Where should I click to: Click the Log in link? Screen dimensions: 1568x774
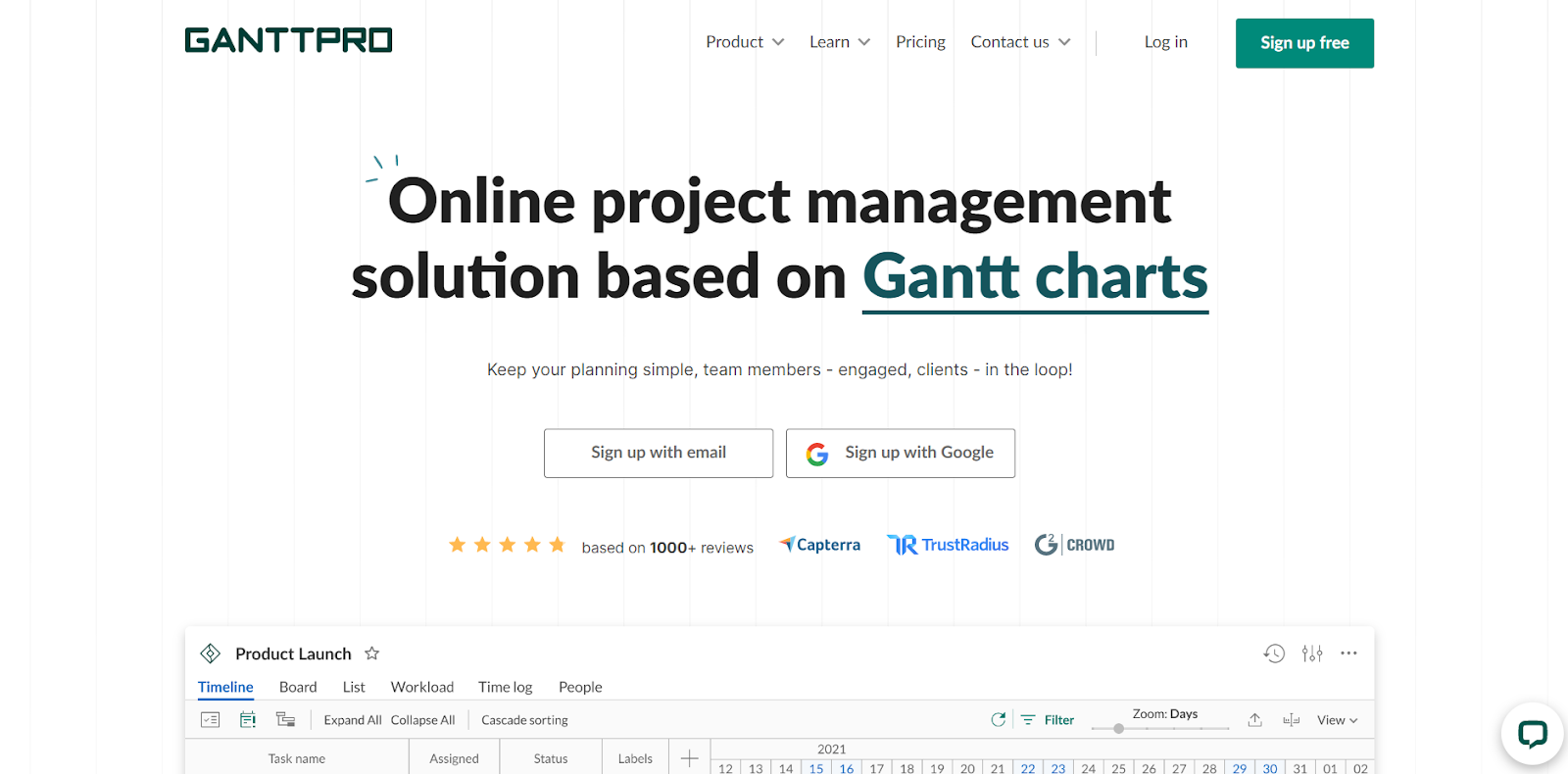pyautogui.click(x=1166, y=42)
